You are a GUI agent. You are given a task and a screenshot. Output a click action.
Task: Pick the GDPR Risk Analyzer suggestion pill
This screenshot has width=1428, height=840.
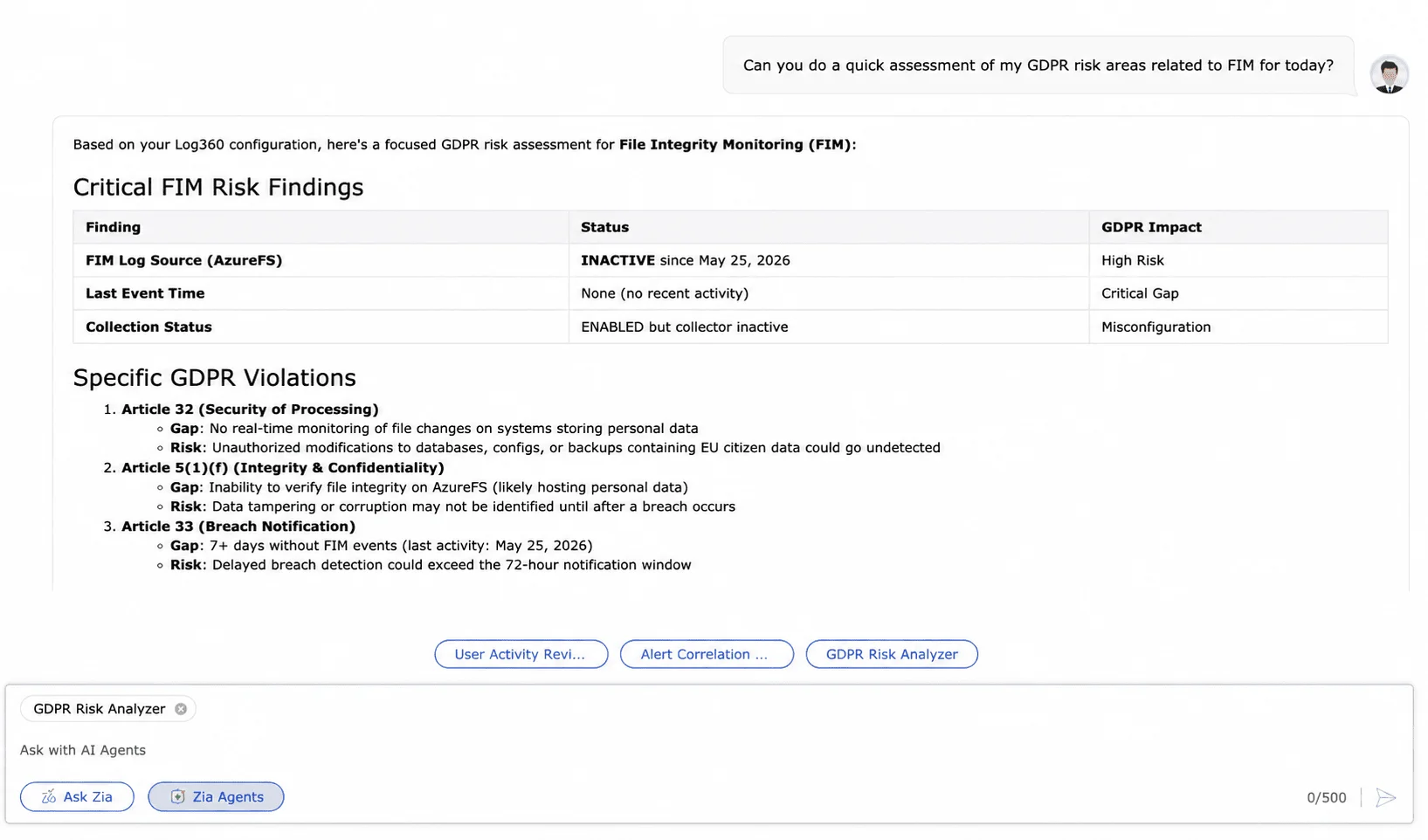892,654
